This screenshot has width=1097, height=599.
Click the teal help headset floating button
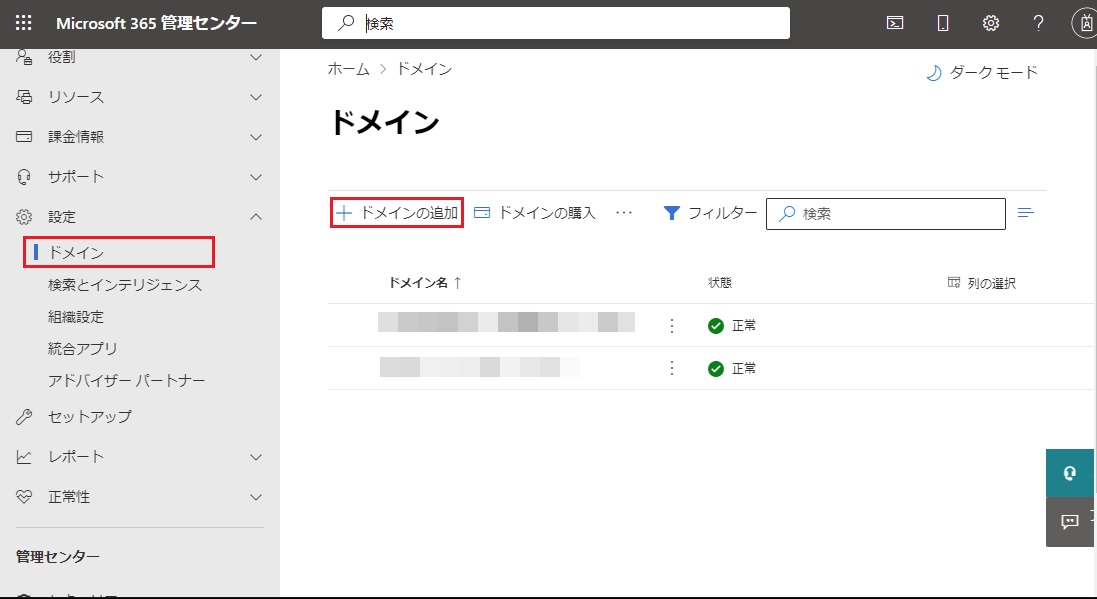coord(1070,473)
